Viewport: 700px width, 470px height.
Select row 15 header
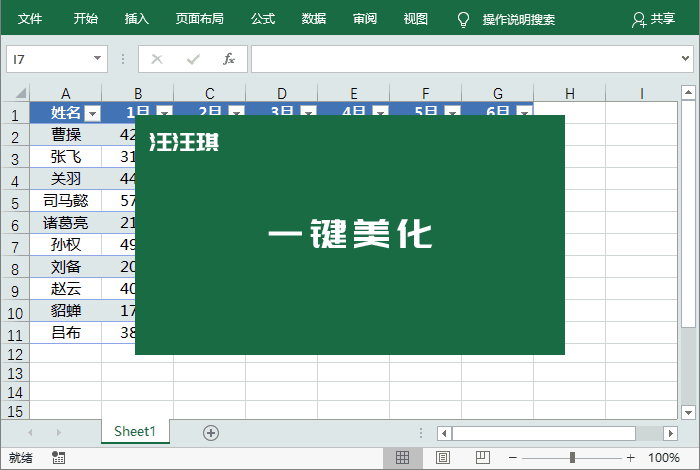pos(15,411)
